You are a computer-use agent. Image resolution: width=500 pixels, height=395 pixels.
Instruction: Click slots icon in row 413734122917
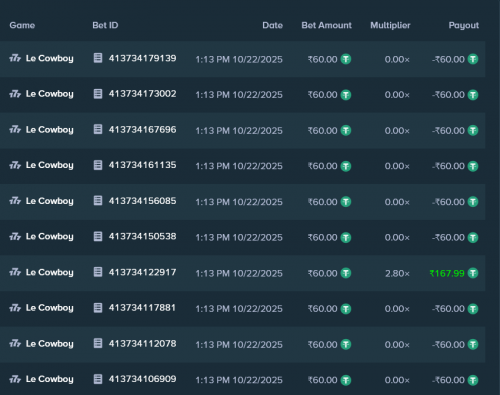(15, 273)
